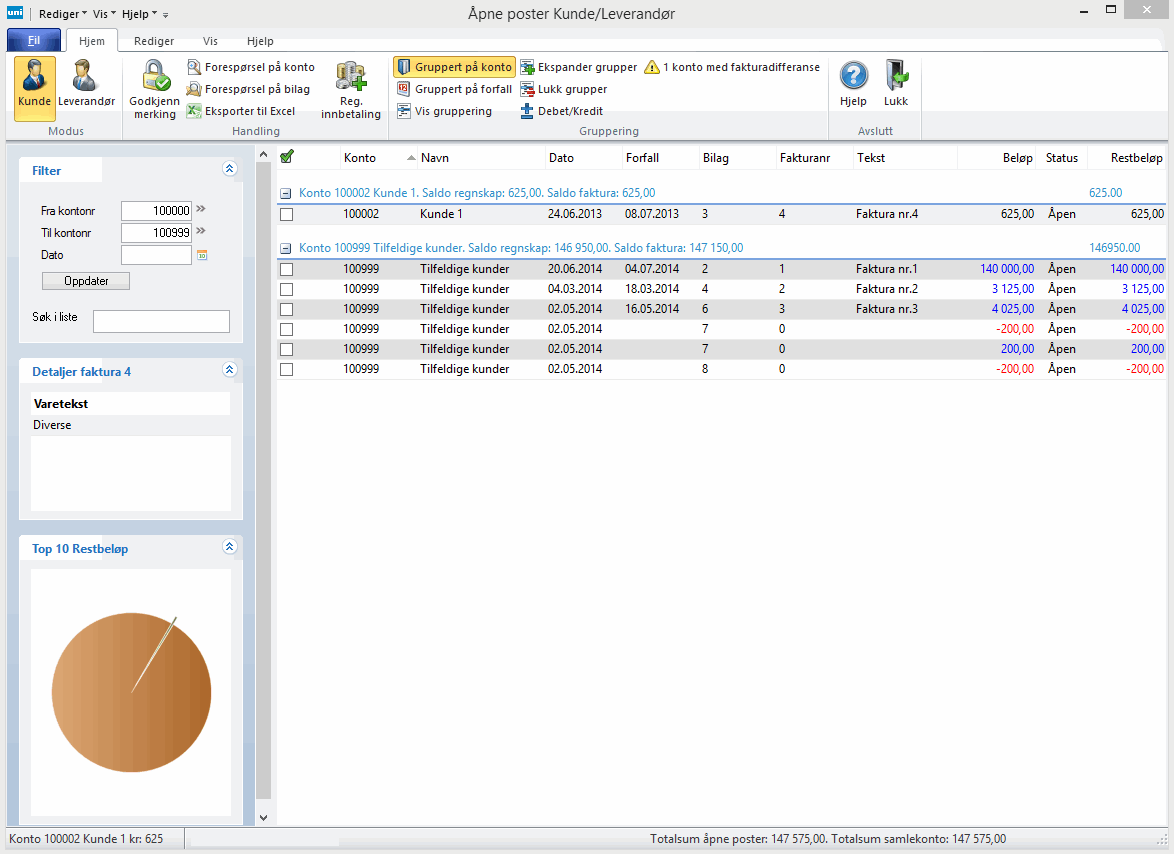Collapse Top 10 Restbeløp panel
Viewport: 1174px width, 854px height.
(229, 547)
